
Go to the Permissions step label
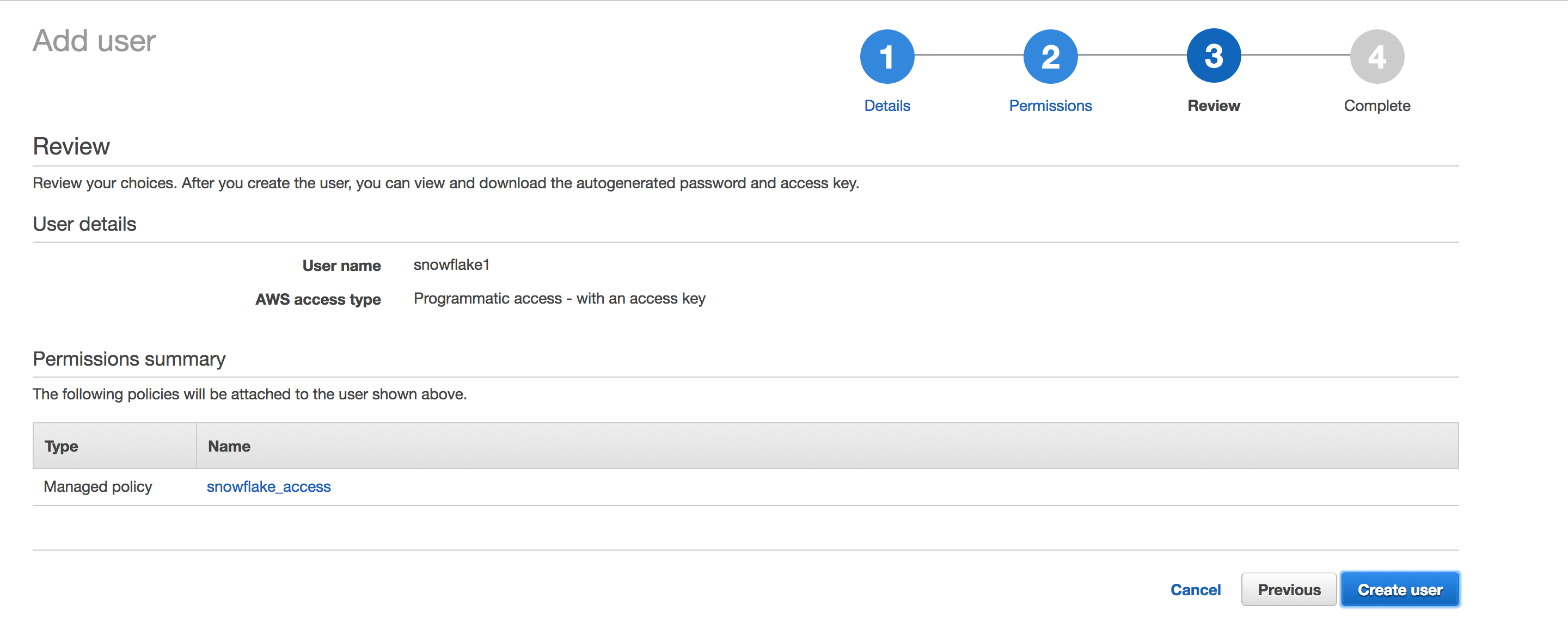(1050, 106)
